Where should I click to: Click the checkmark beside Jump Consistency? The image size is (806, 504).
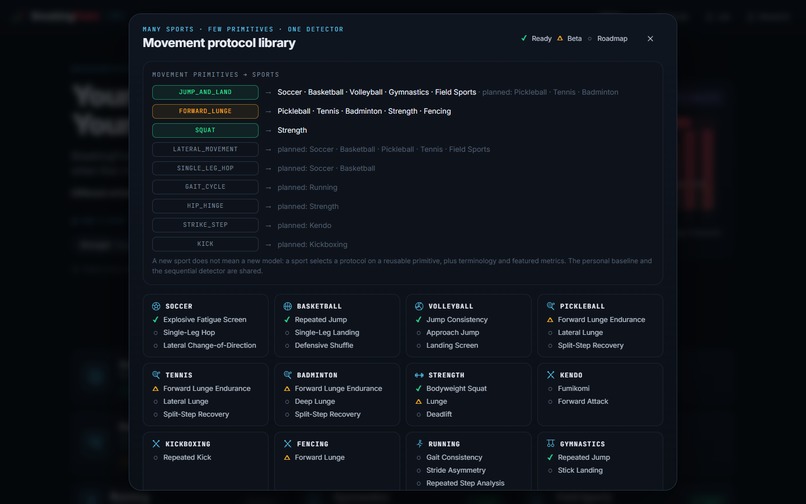(418, 319)
